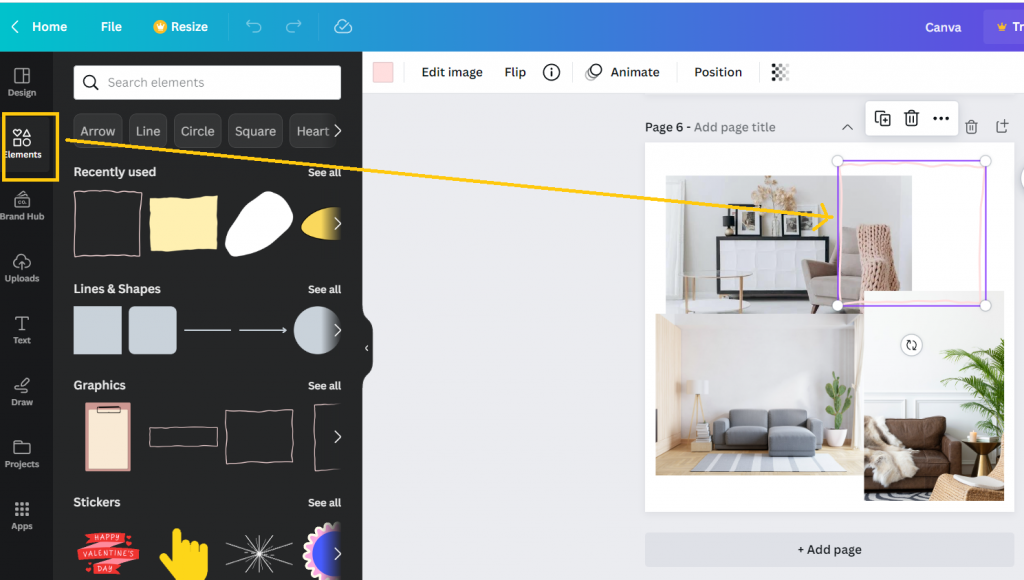Click the Add page button
Viewport: 1024px width, 580px height.
(830, 549)
